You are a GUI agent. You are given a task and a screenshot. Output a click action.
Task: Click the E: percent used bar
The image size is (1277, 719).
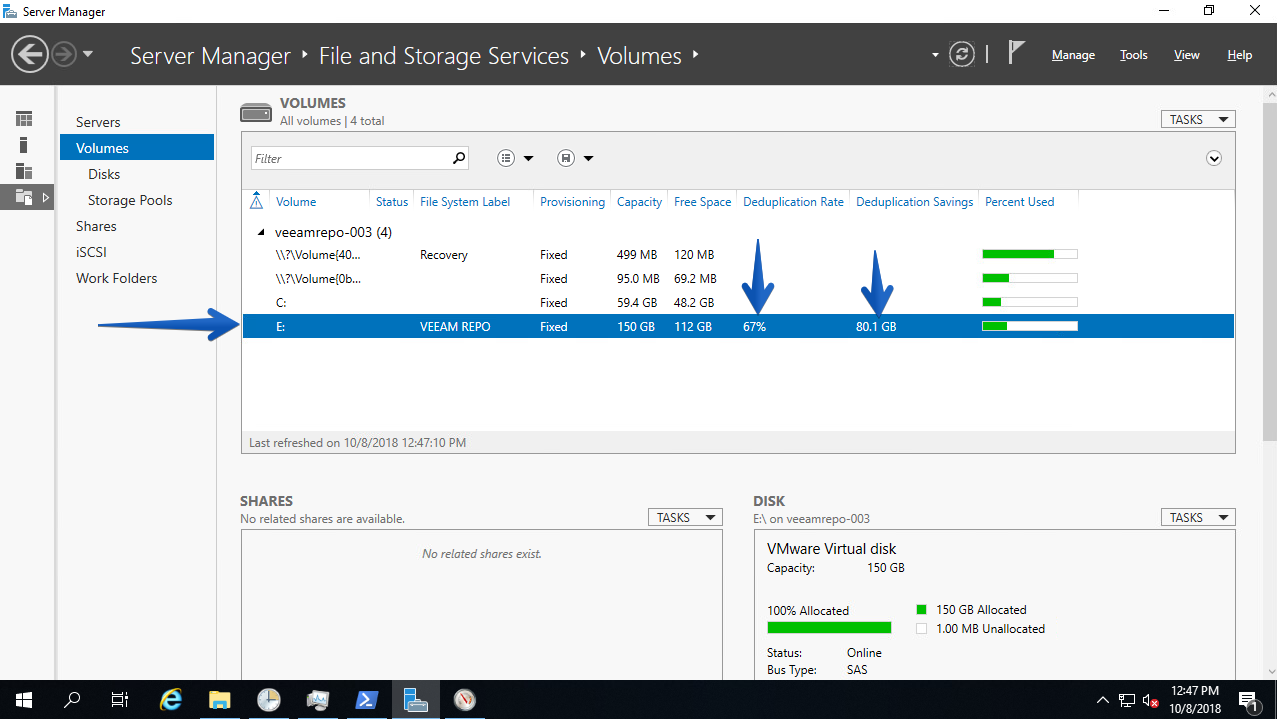point(1030,326)
